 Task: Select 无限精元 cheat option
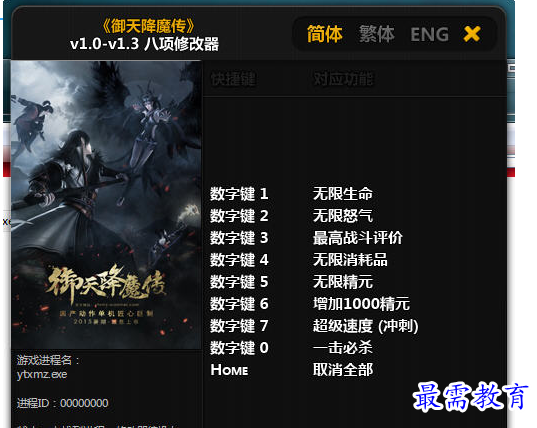(x=343, y=282)
